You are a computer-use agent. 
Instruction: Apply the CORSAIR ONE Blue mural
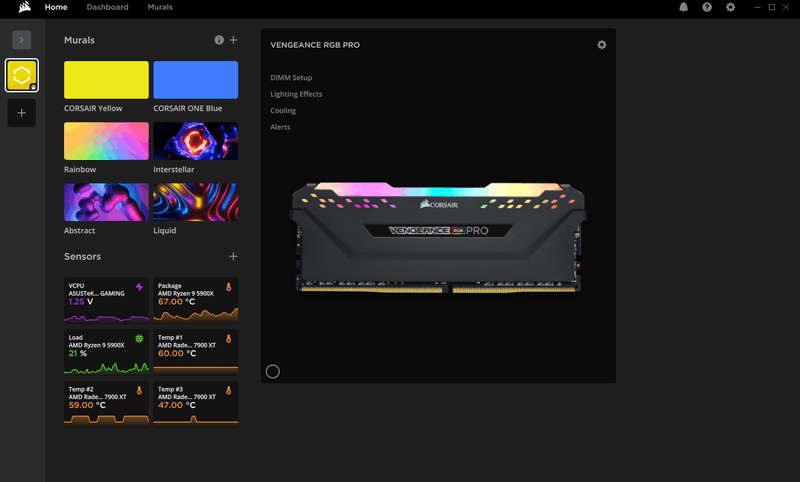[x=195, y=80]
